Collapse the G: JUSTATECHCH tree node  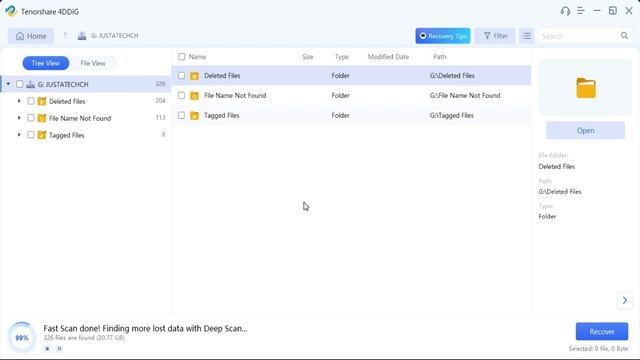[x=8, y=84]
